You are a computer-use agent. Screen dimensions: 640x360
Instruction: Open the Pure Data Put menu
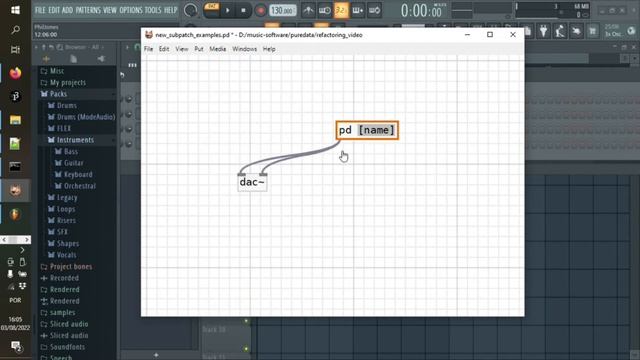point(199,49)
